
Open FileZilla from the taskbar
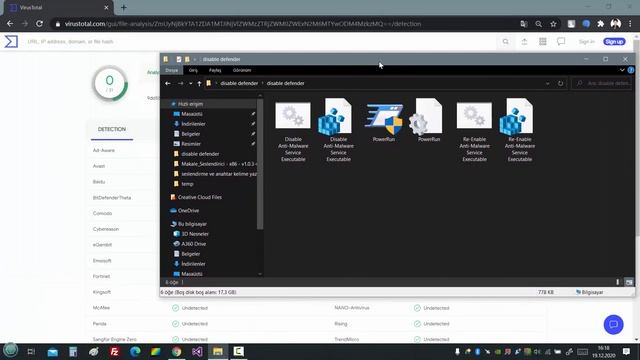click(x=114, y=351)
